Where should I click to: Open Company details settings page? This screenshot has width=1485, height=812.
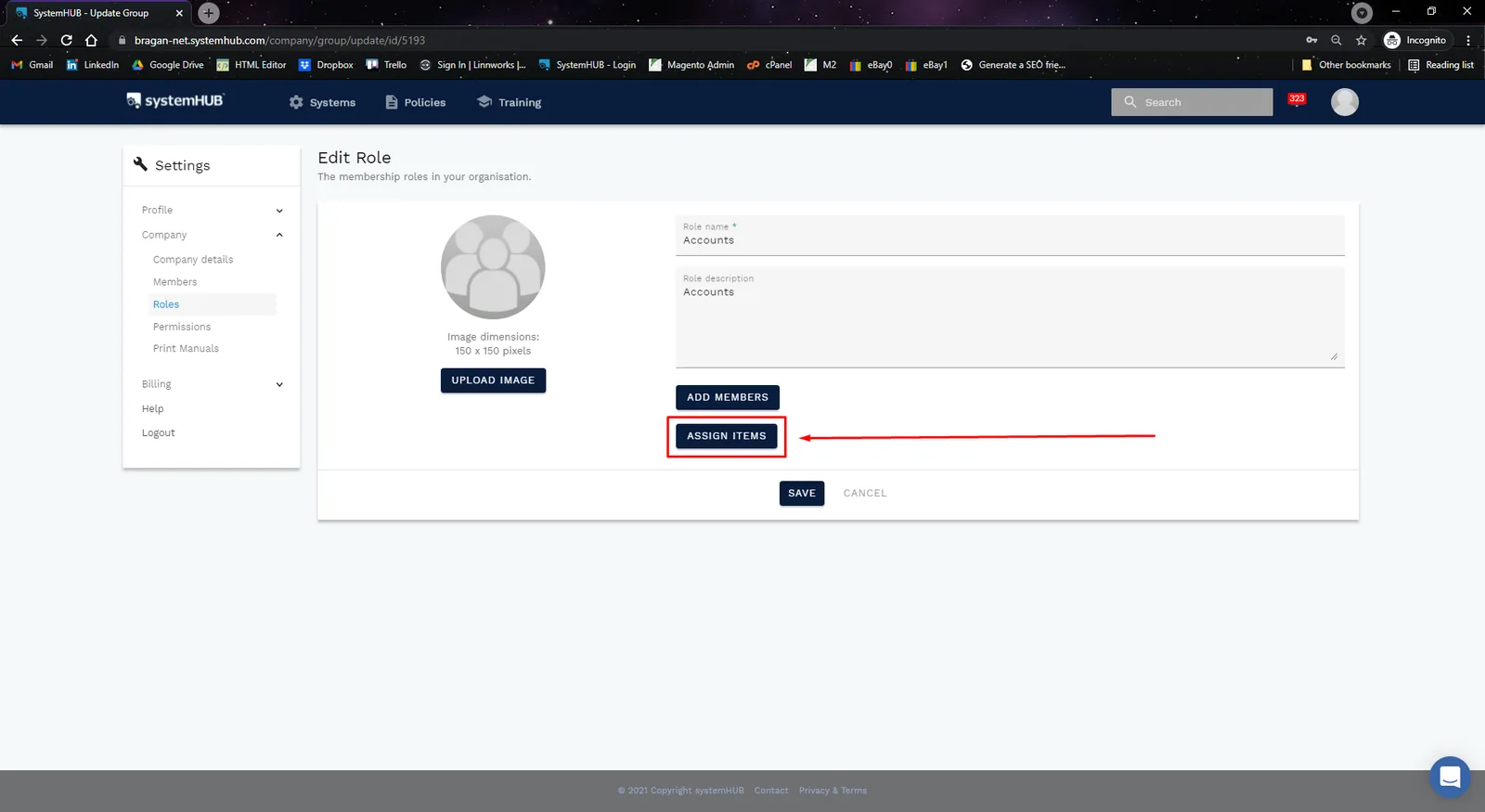tap(193, 260)
